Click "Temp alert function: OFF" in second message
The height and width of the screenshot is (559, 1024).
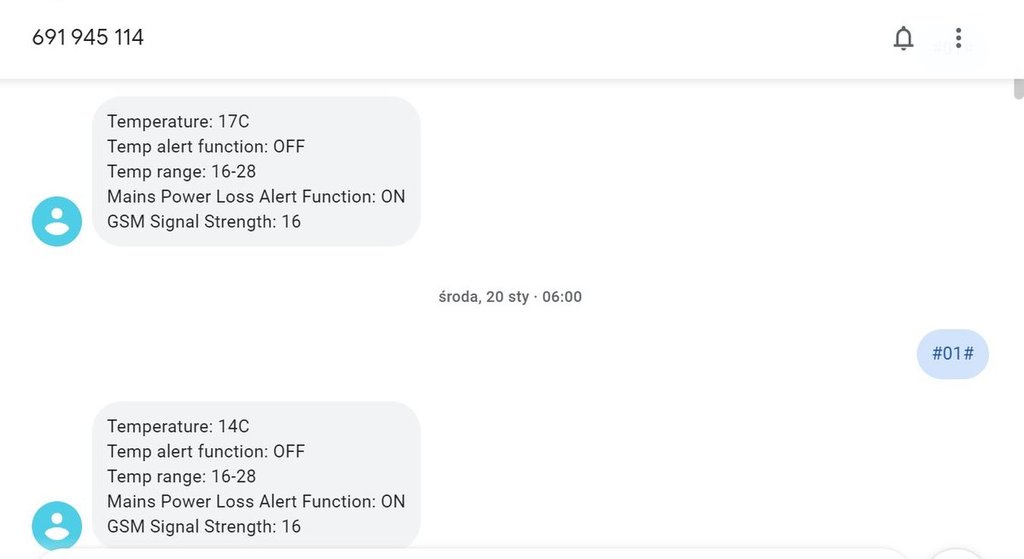pyautogui.click(x=206, y=452)
